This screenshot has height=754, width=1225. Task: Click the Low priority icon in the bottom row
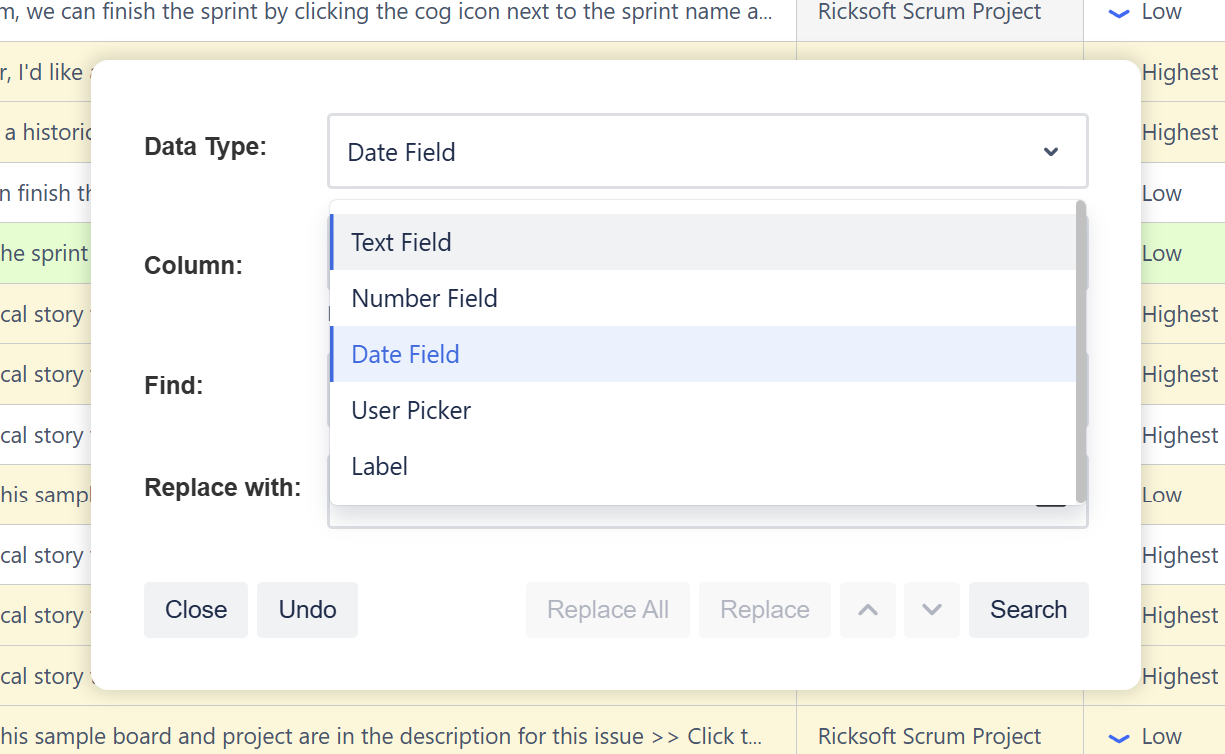1120,738
